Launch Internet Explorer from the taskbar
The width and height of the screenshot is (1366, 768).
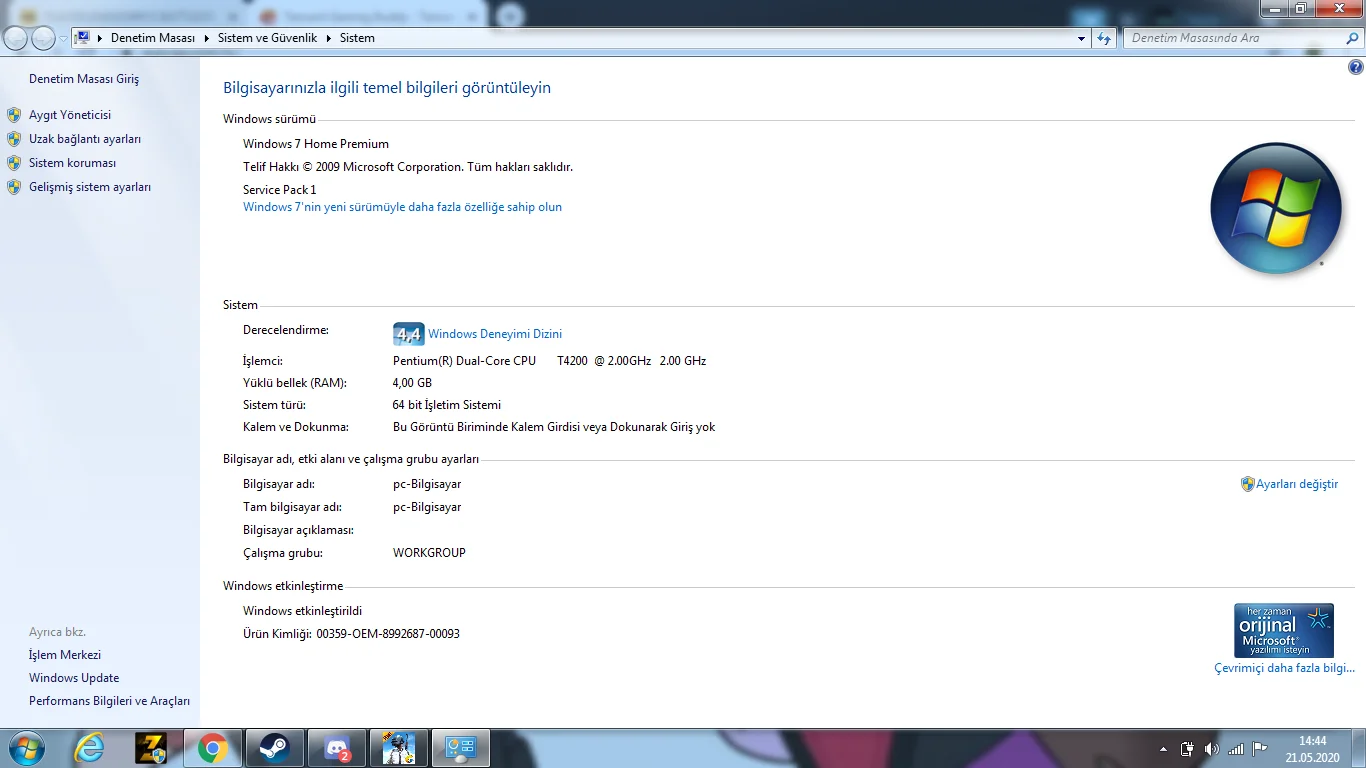(90, 748)
